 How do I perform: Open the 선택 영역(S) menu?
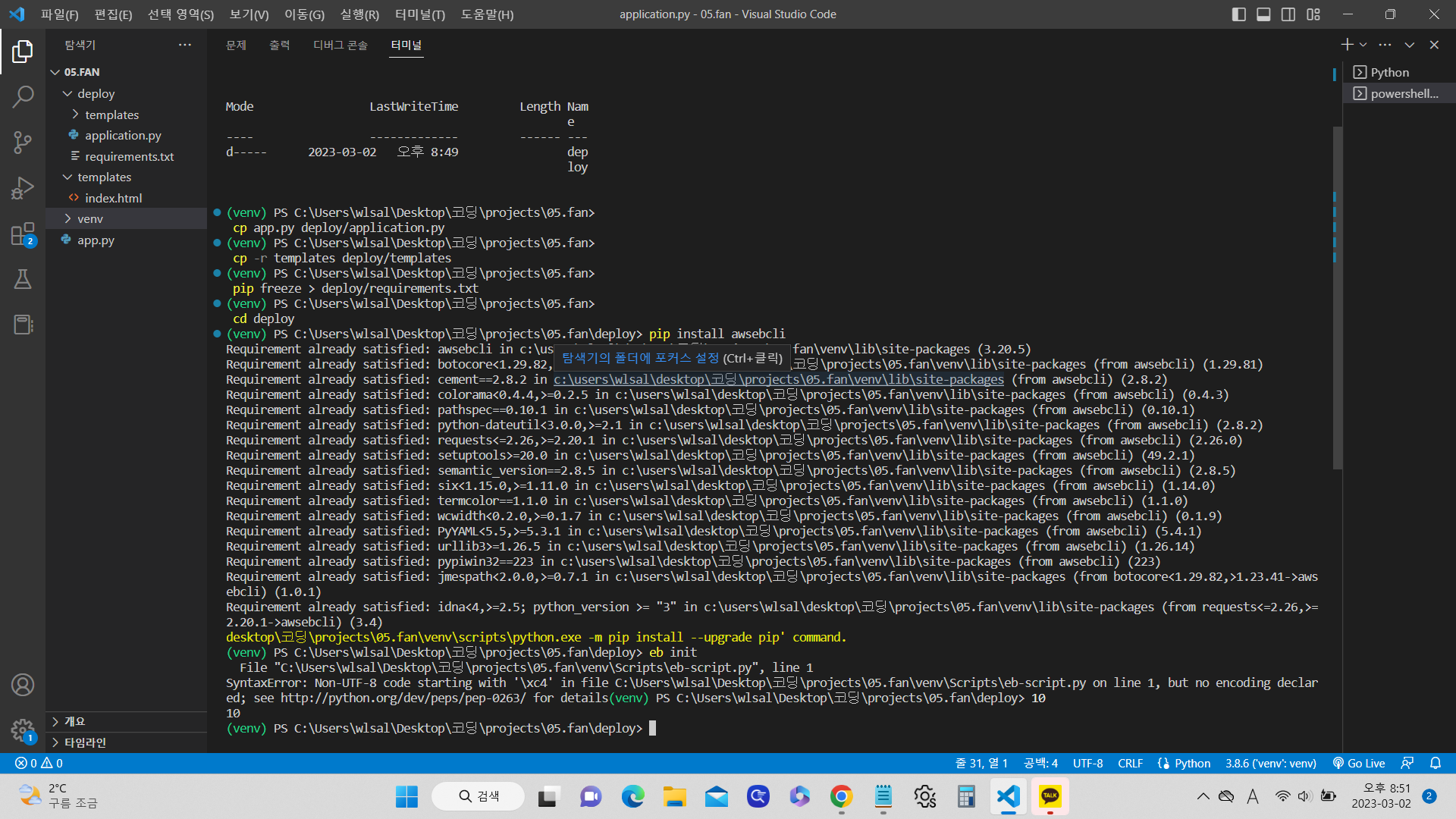tap(180, 14)
